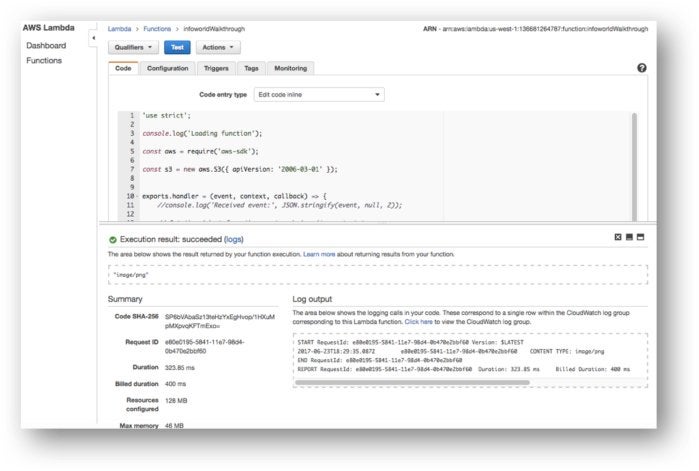Click the log output horizontal scrollbar
This screenshot has width=699, height=471.
coord(412,382)
